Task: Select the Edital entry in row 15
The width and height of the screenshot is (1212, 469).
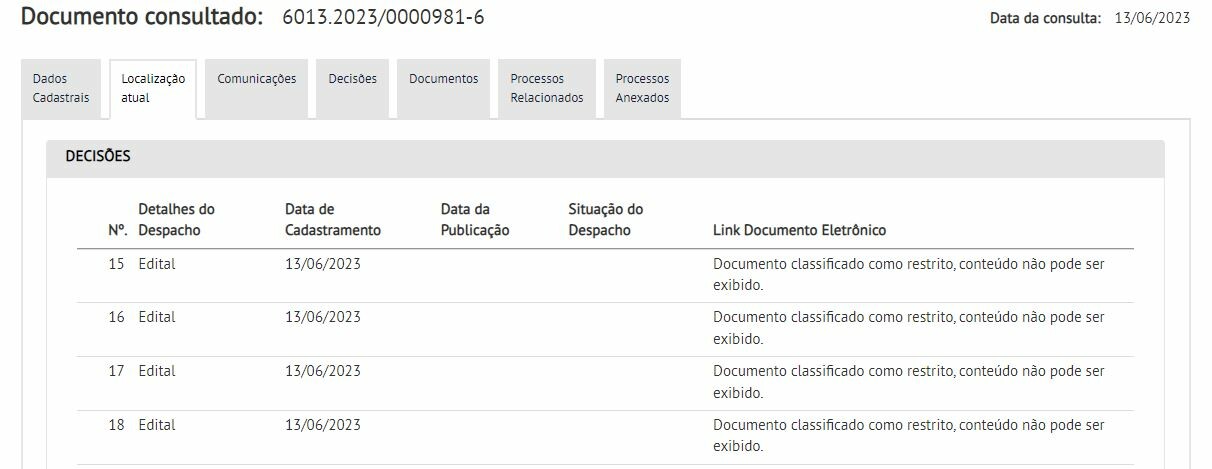Action: click(157, 264)
